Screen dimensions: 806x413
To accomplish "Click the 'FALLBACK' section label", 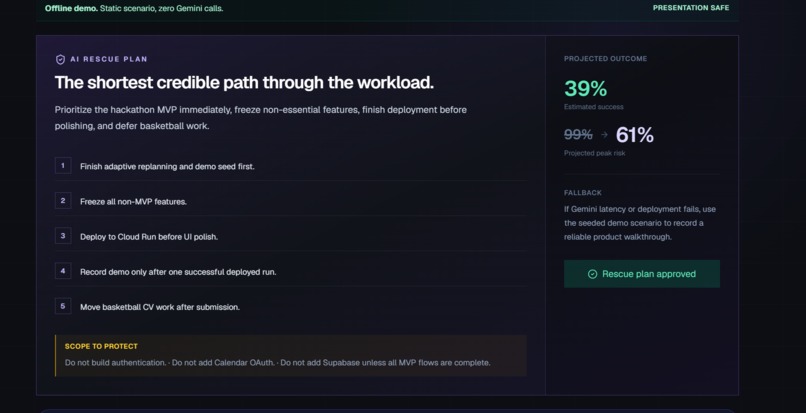I will point(583,192).
